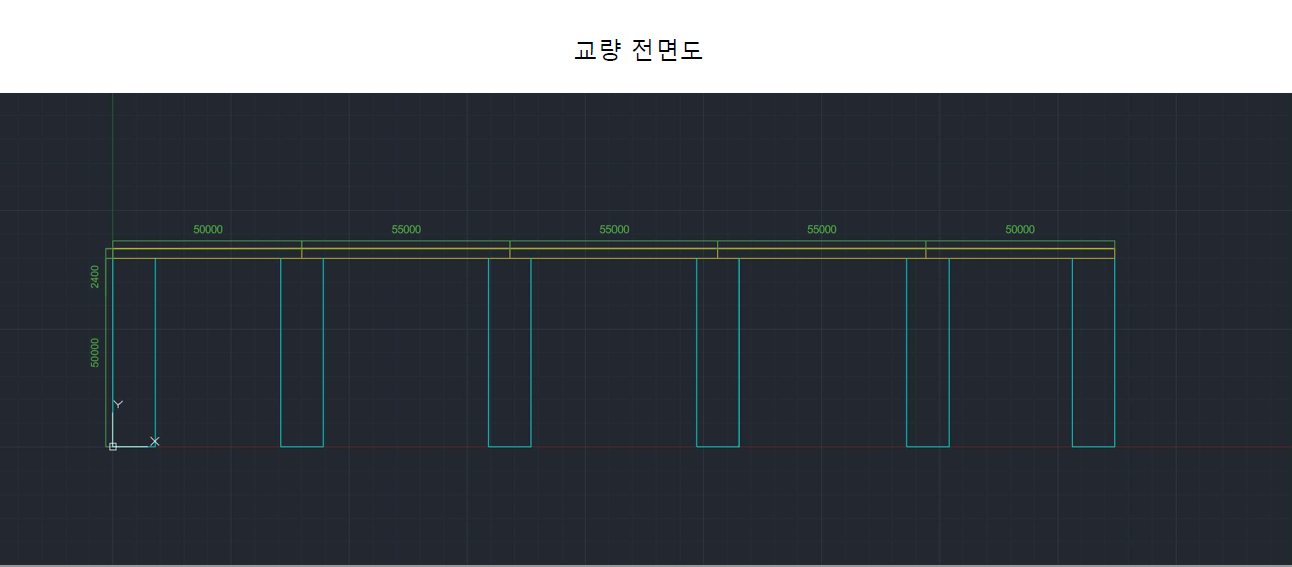Click inside the third pier from left

point(510,350)
